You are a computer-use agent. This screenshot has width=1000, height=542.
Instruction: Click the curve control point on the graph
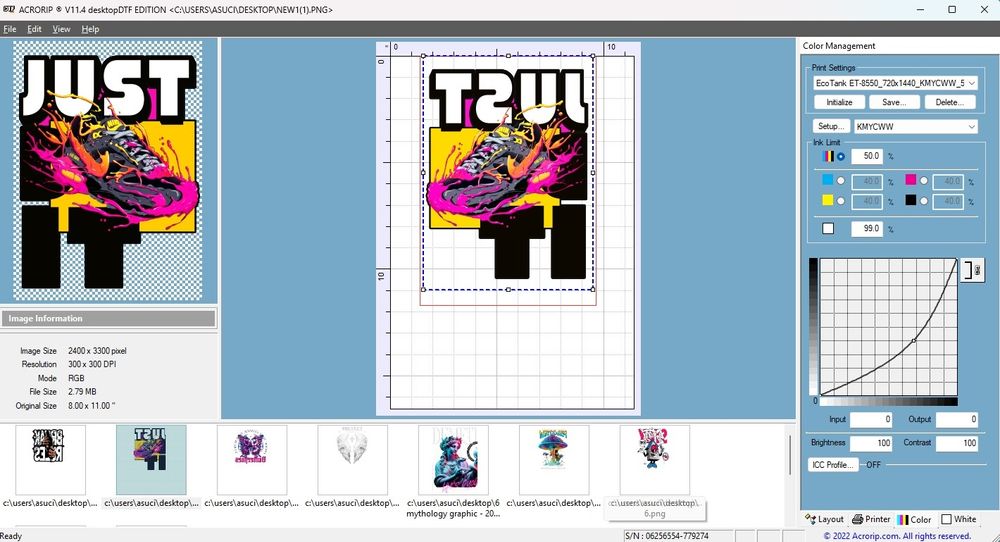(x=914, y=341)
